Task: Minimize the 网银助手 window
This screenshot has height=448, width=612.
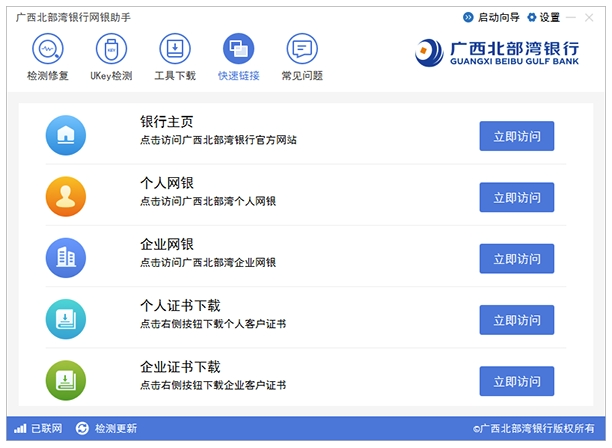Action: coord(571,18)
